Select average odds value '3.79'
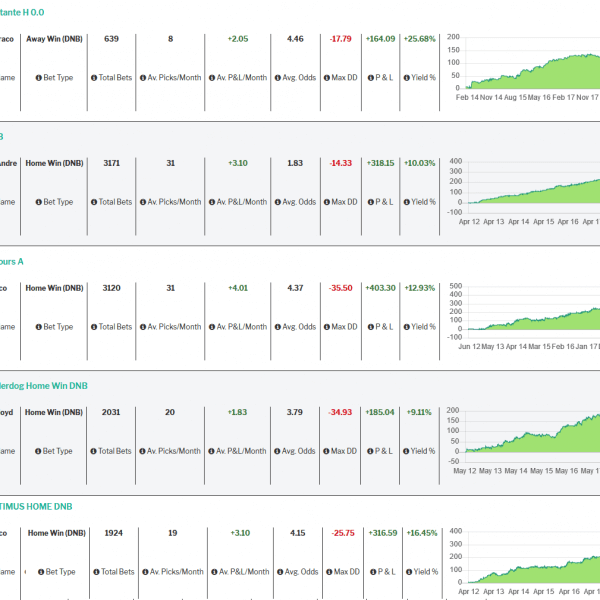 (x=295, y=412)
